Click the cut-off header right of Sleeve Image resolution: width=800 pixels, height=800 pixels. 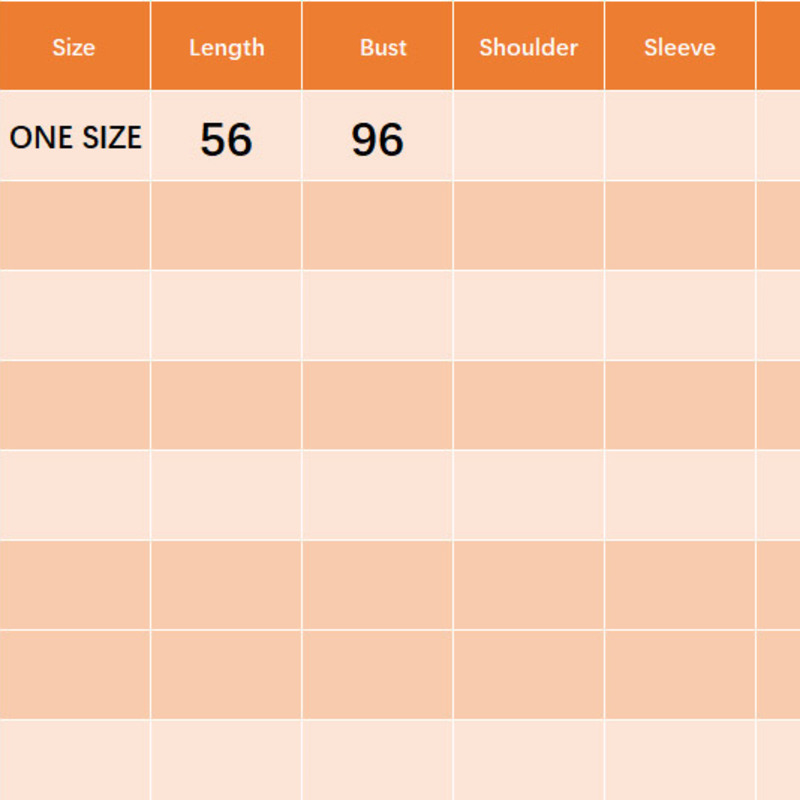[x=779, y=47]
